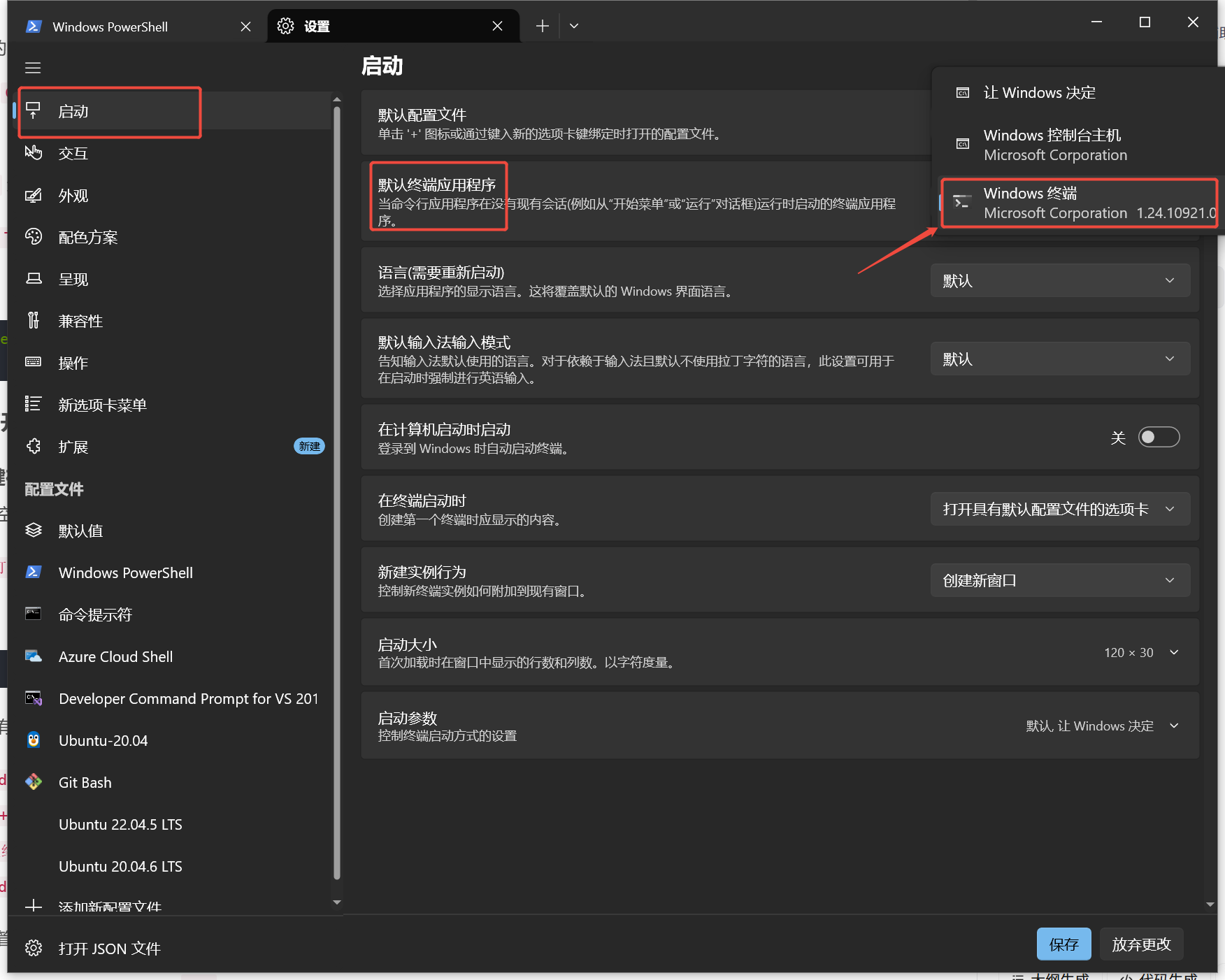
Task: Open the 默认输入法输入模式 dropdown
Action: click(x=1060, y=359)
